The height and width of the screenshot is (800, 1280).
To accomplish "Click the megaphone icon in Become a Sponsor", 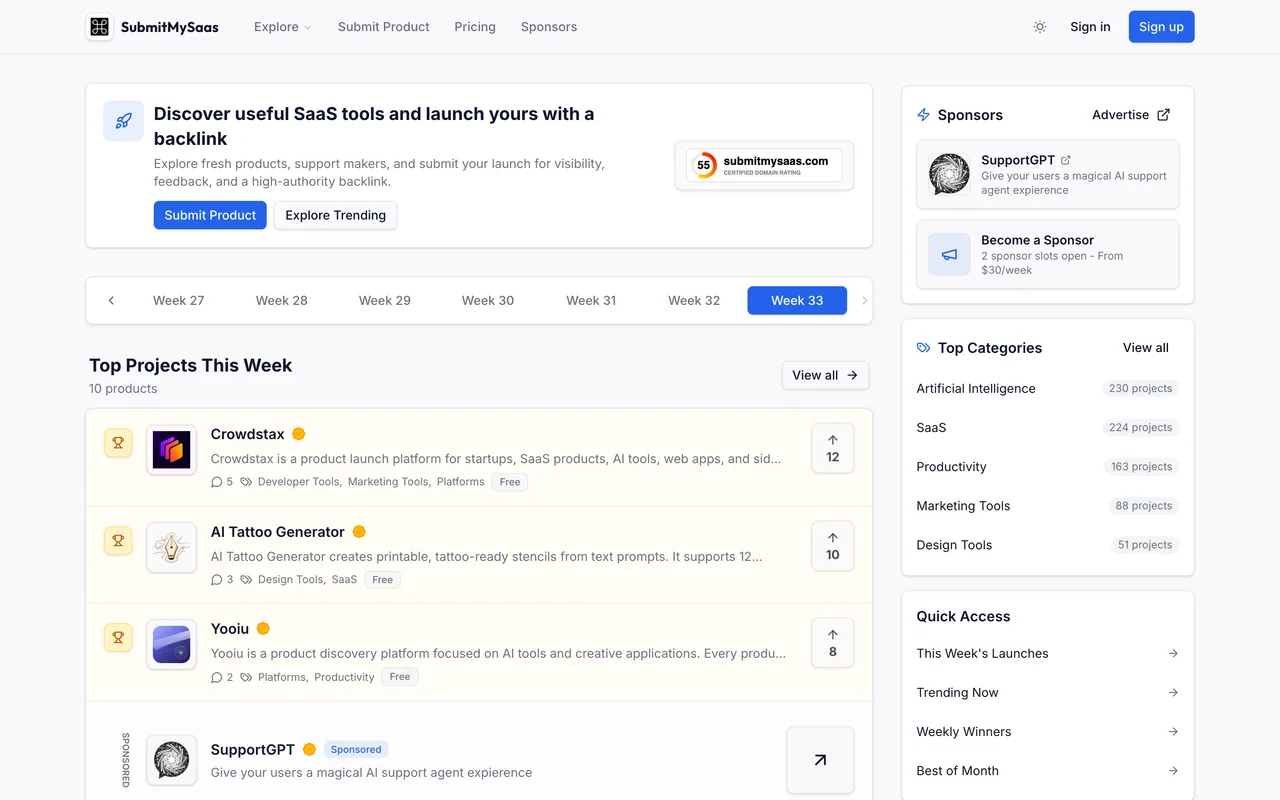I will 949,254.
